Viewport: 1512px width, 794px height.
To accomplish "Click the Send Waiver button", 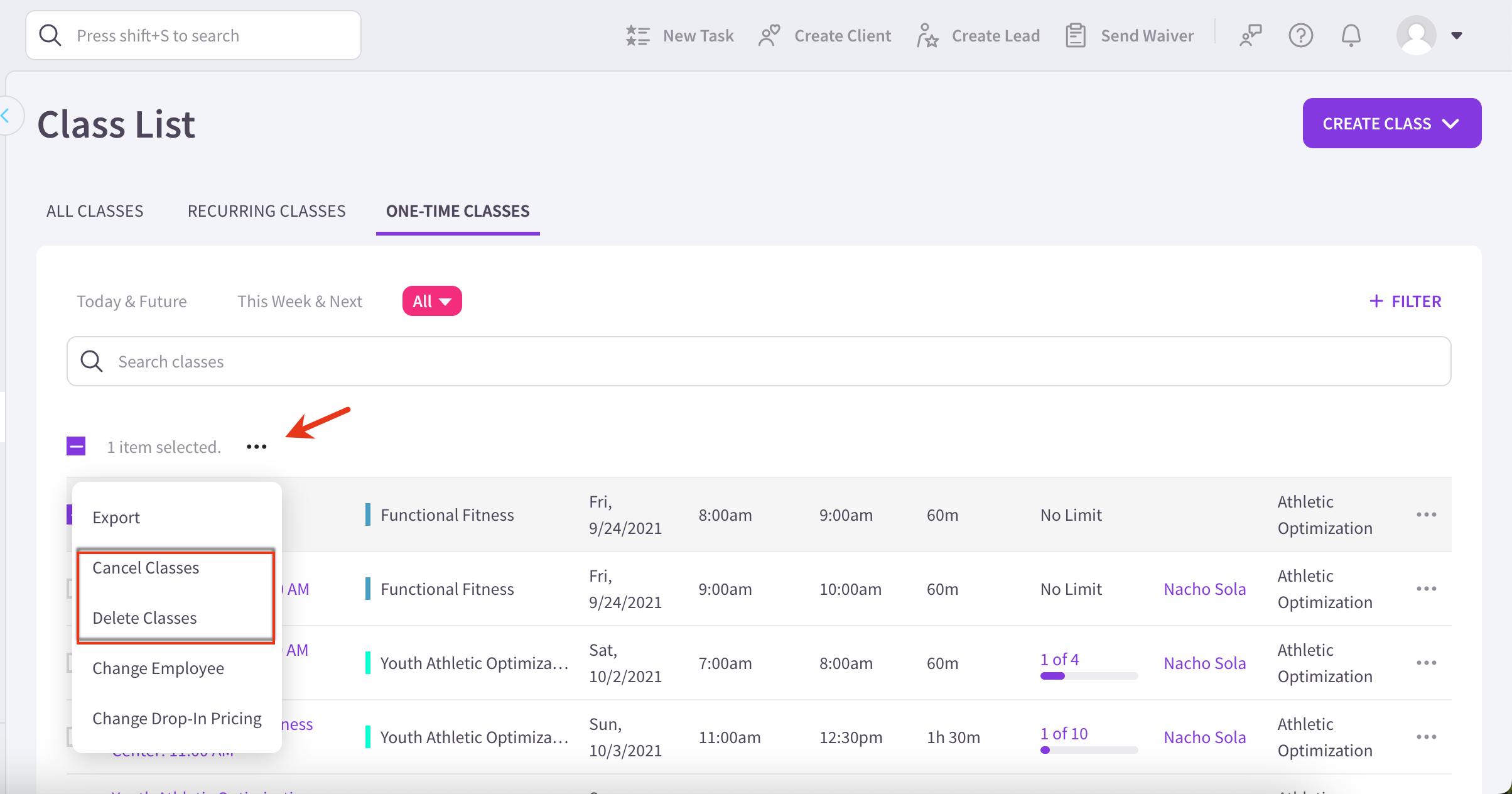I will [x=1129, y=36].
